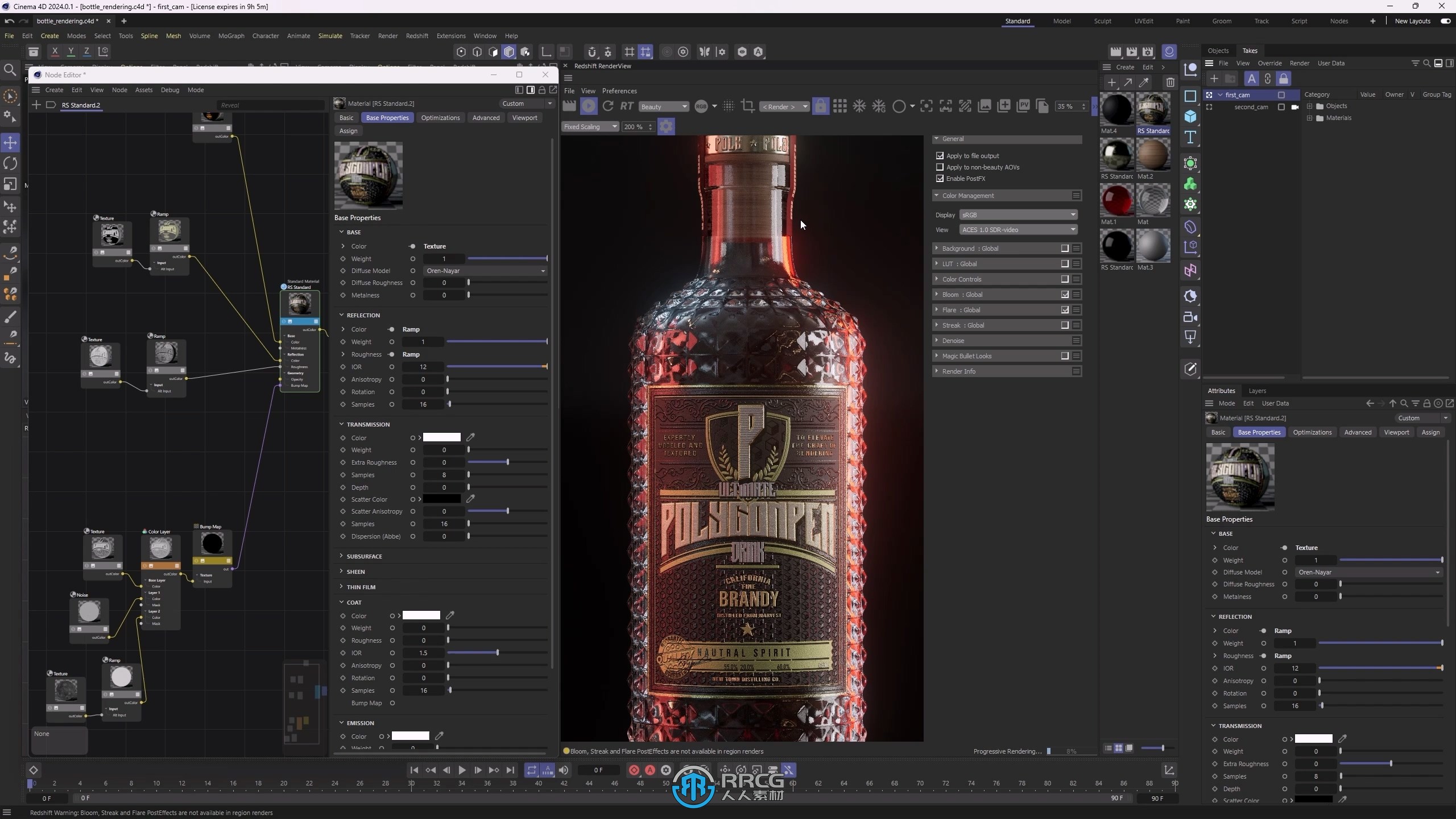Open the Layers tab in the Attributes panel
The height and width of the screenshot is (819, 1456).
(1257, 391)
